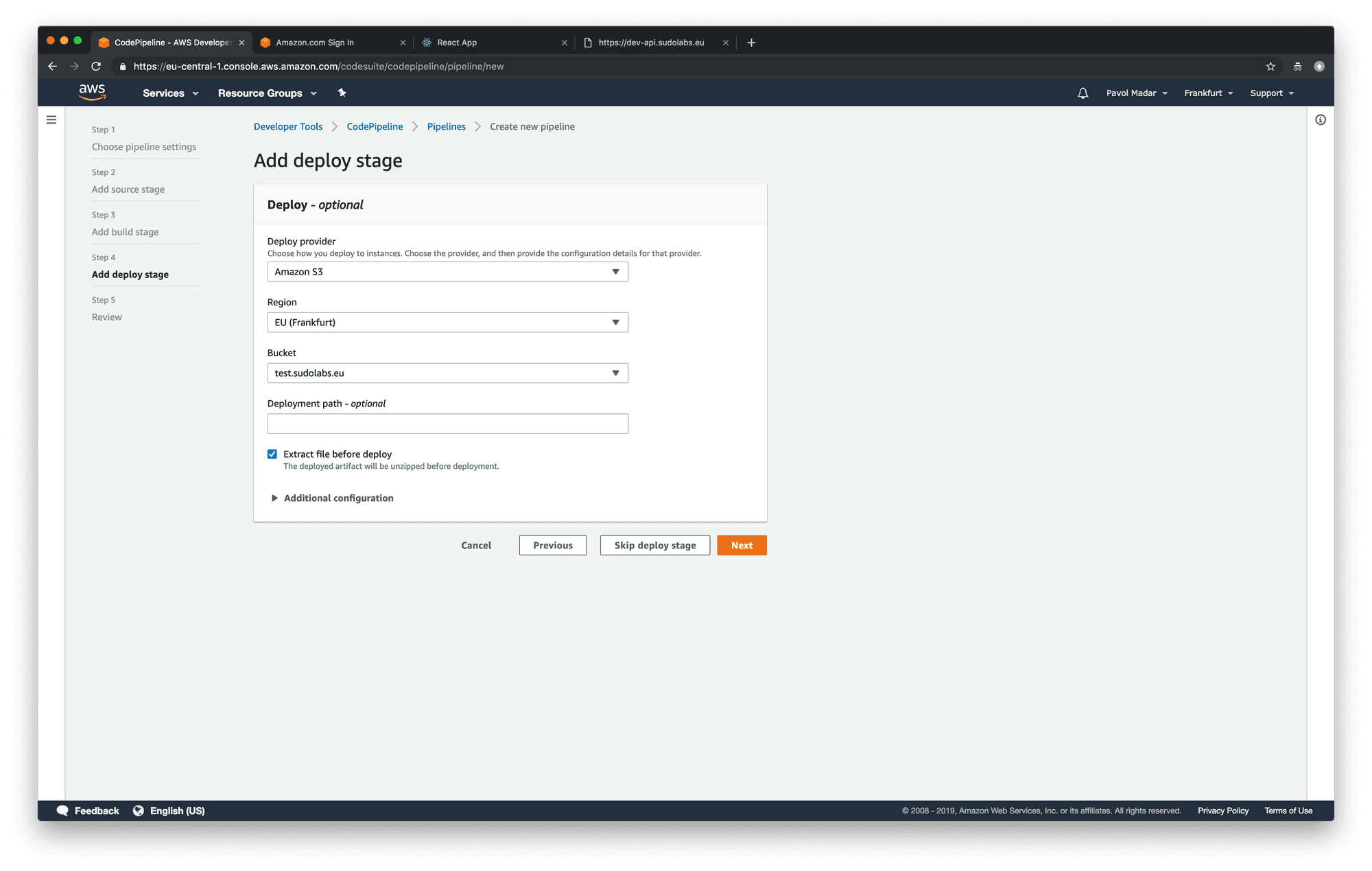
Task: Open Pipelines breadcrumb link
Action: pos(446,126)
